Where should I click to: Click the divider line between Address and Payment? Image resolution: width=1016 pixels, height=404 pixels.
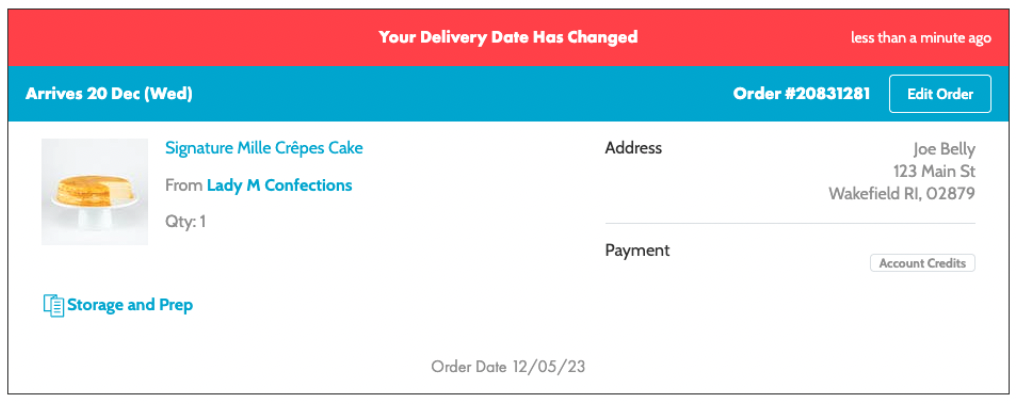[789, 223]
